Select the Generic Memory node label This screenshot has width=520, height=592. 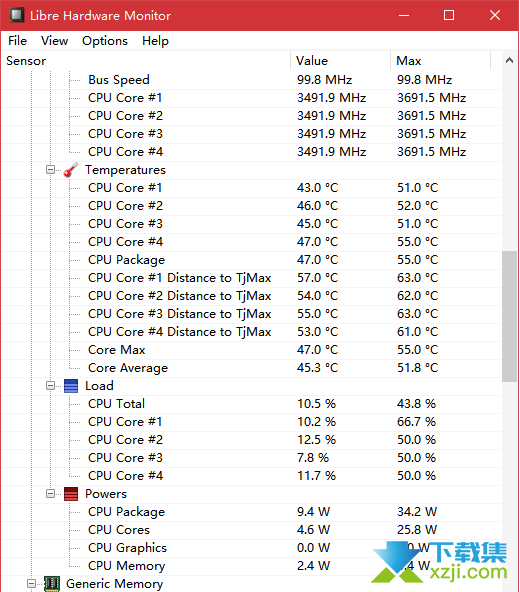(114, 584)
